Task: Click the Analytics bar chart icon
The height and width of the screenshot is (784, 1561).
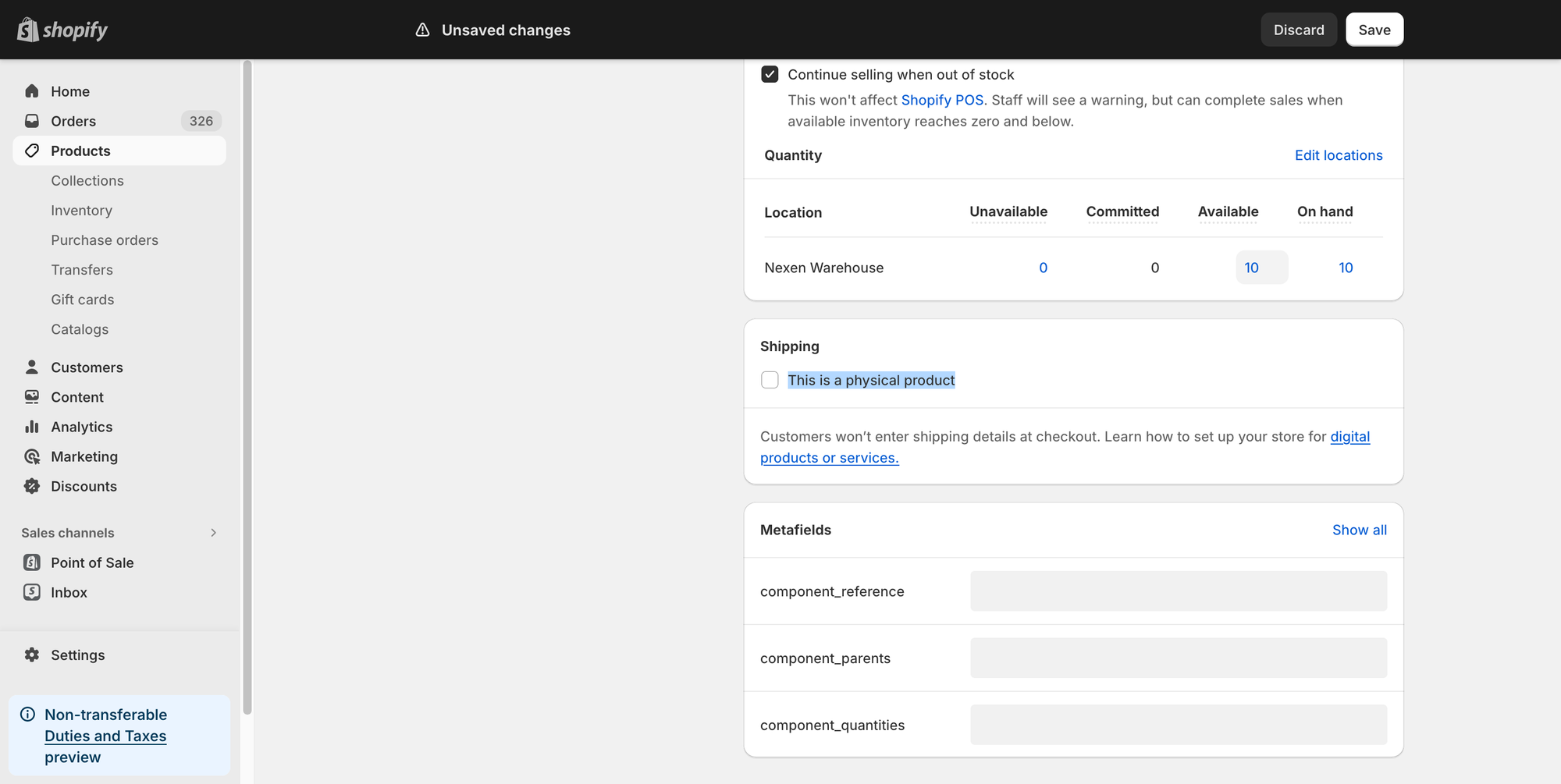Action: click(32, 427)
